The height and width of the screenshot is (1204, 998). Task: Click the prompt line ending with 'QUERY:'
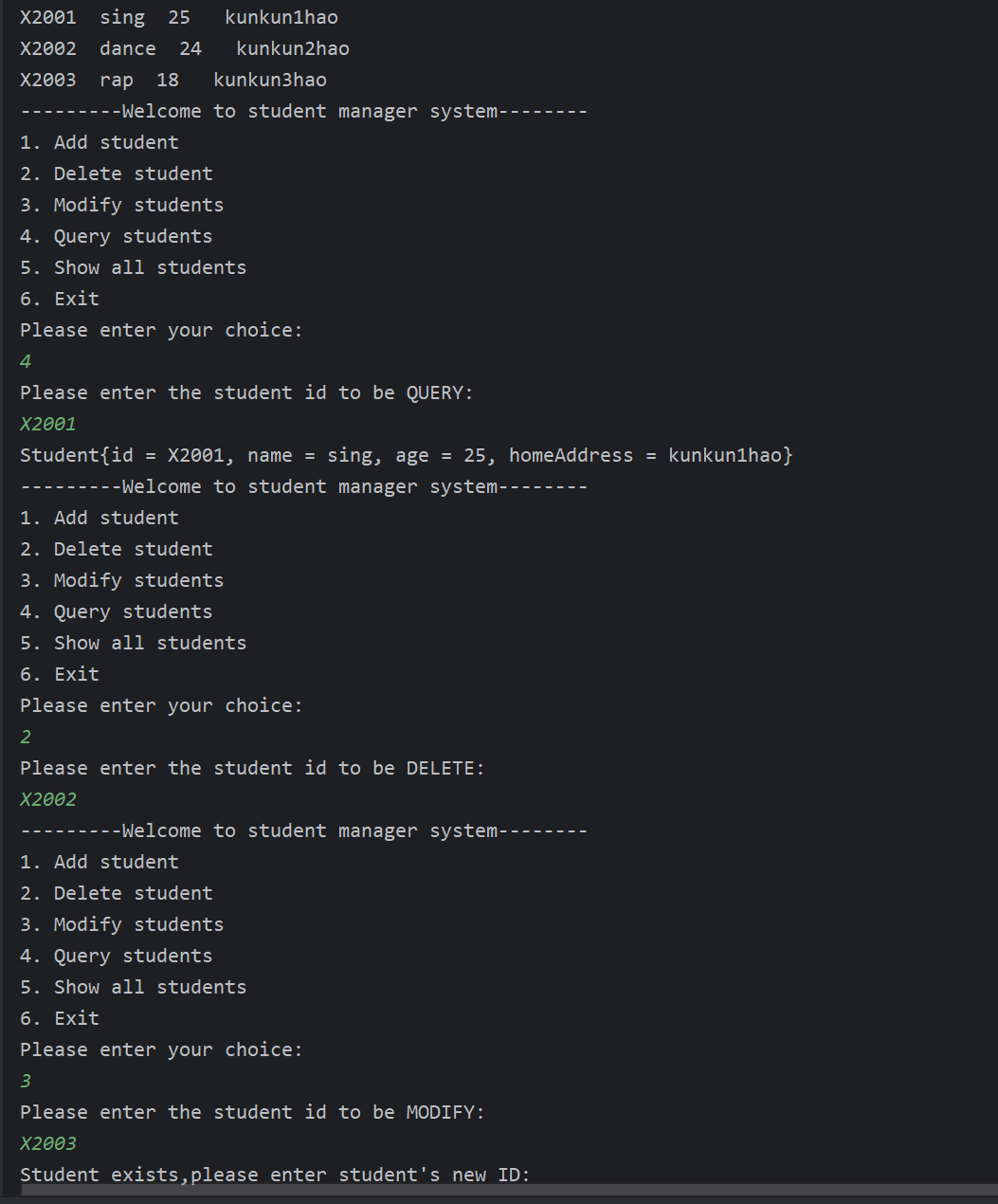click(246, 392)
